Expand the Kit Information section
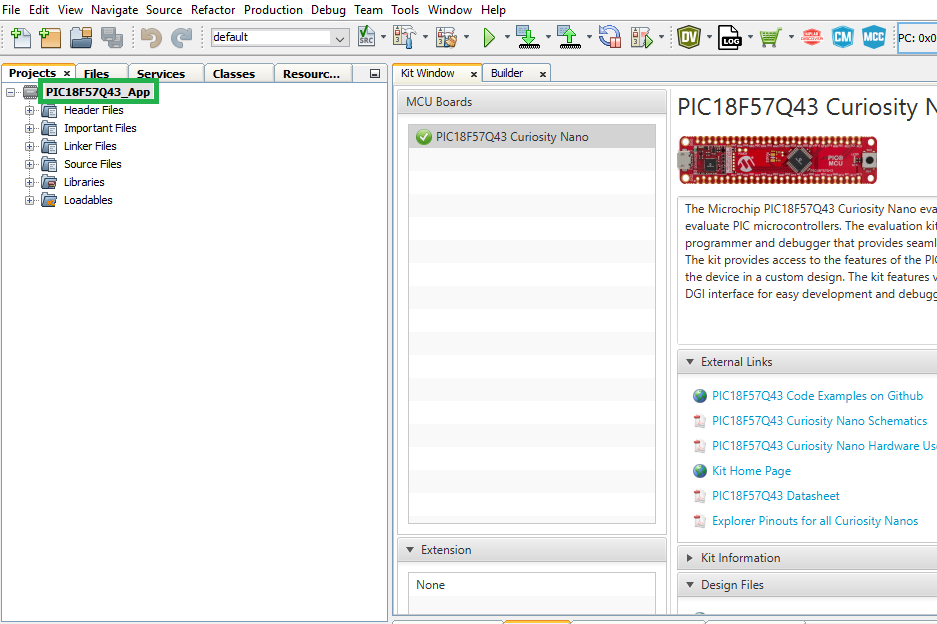937x624 pixels. 690,558
